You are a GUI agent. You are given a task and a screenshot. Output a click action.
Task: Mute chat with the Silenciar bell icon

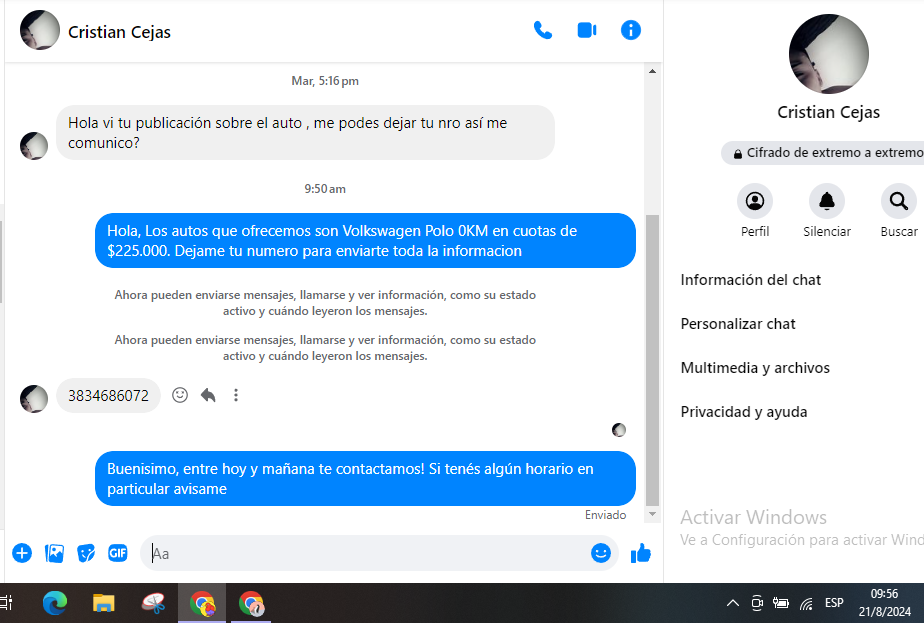point(827,202)
